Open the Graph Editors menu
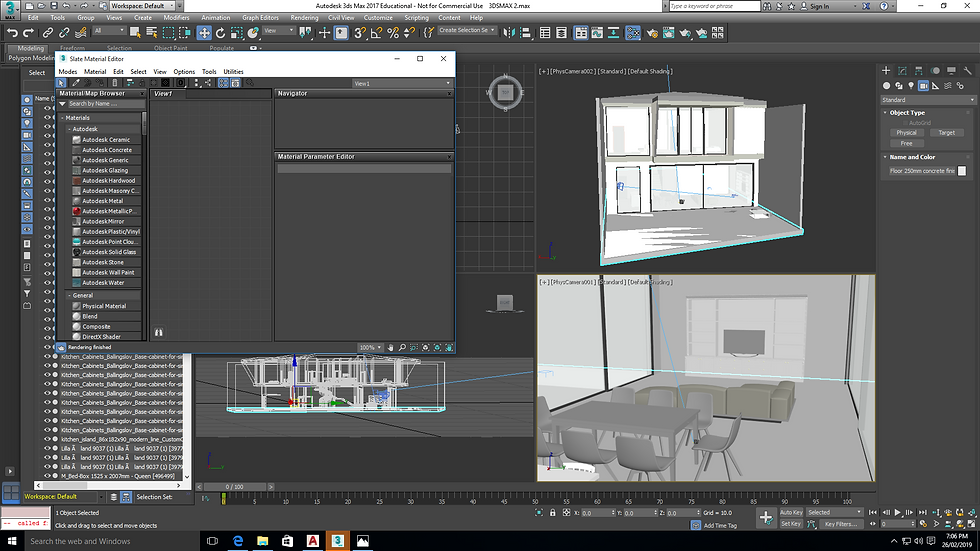980x551 pixels. click(x=260, y=17)
